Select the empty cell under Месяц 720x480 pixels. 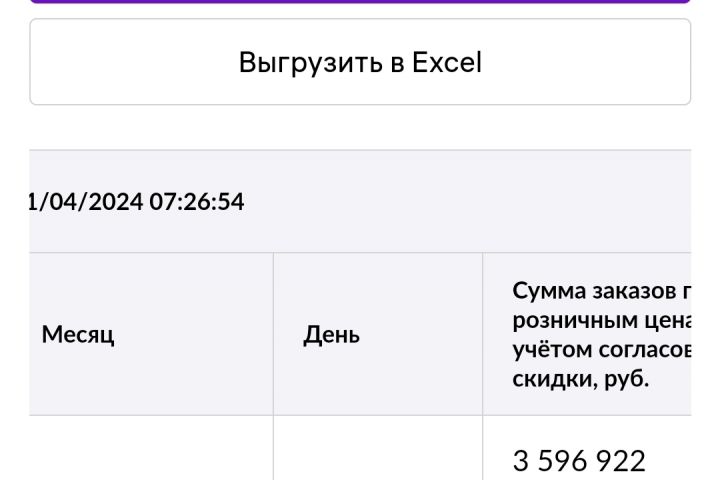(x=150, y=450)
